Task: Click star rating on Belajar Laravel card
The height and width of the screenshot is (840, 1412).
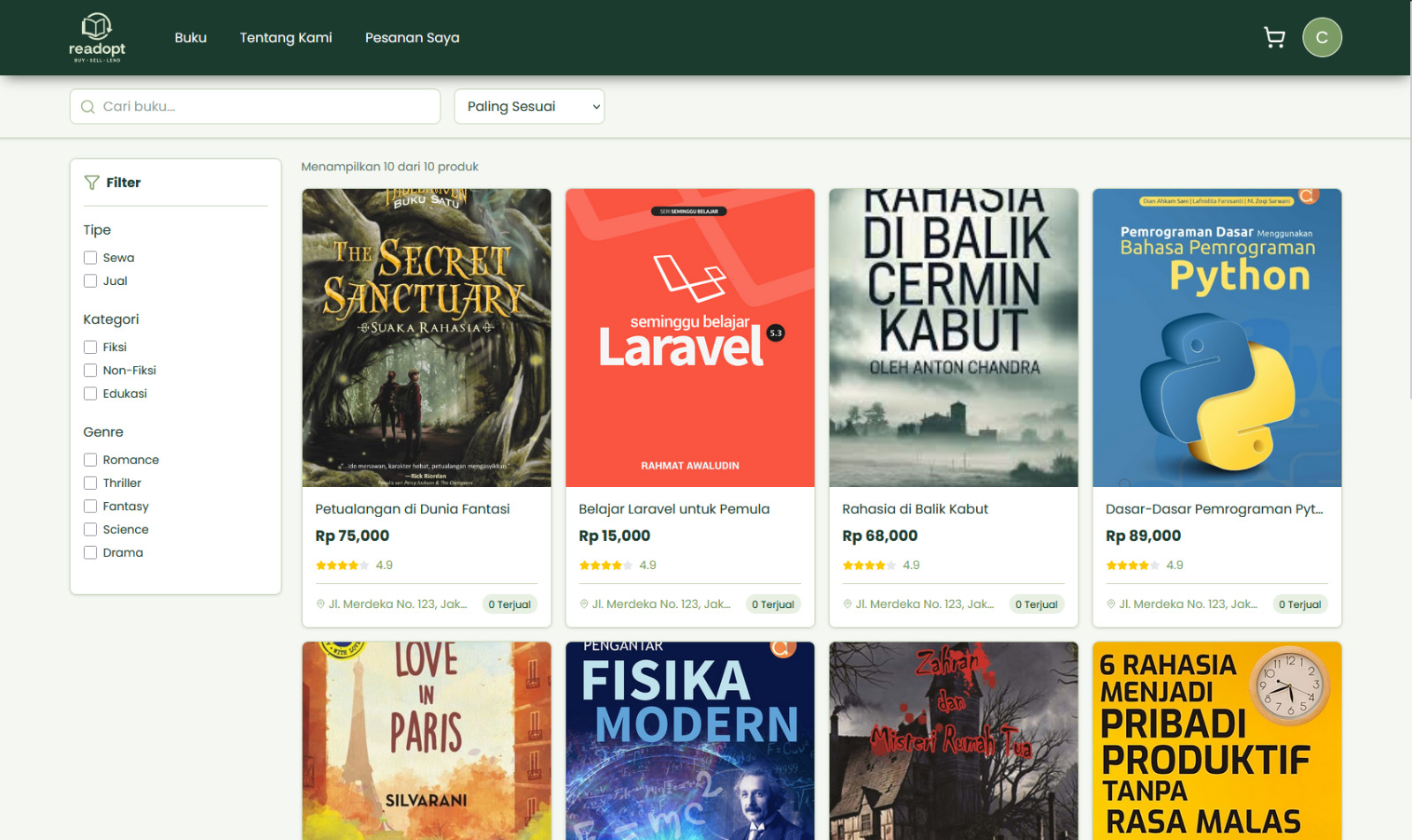Action: (605, 566)
